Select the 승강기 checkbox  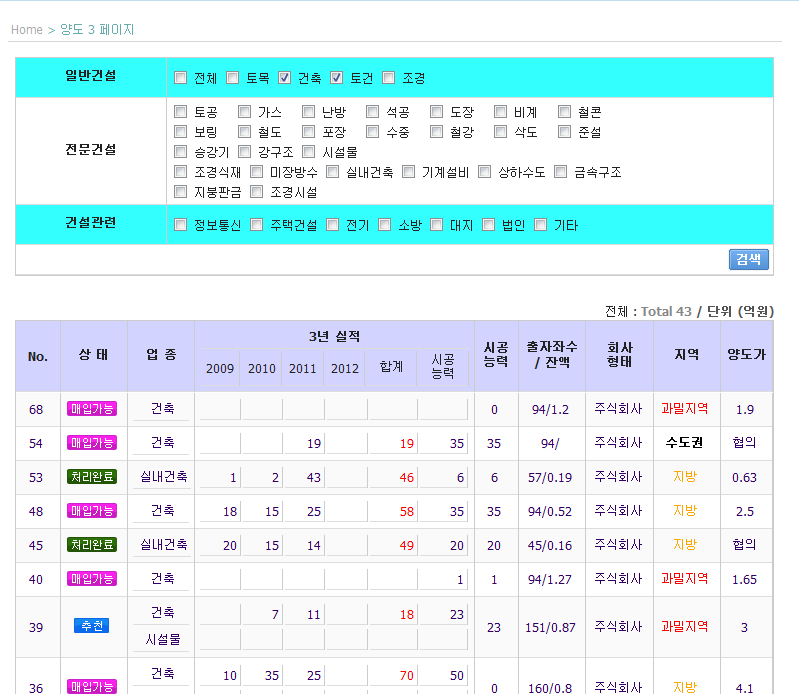point(181,152)
